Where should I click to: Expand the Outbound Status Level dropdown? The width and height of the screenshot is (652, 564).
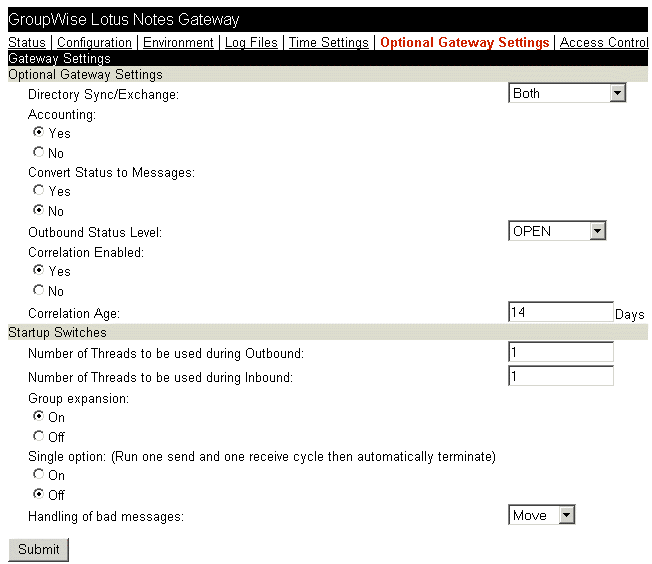pyautogui.click(x=557, y=231)
